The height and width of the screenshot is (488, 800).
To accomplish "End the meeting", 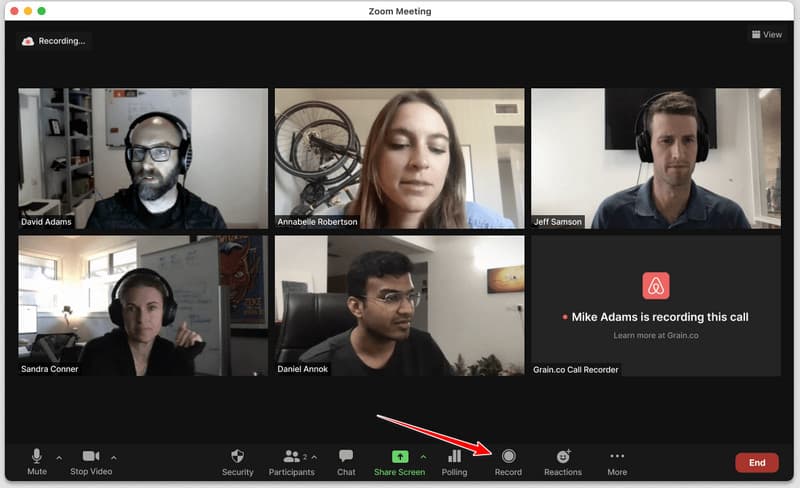I will tap(757, 462).
